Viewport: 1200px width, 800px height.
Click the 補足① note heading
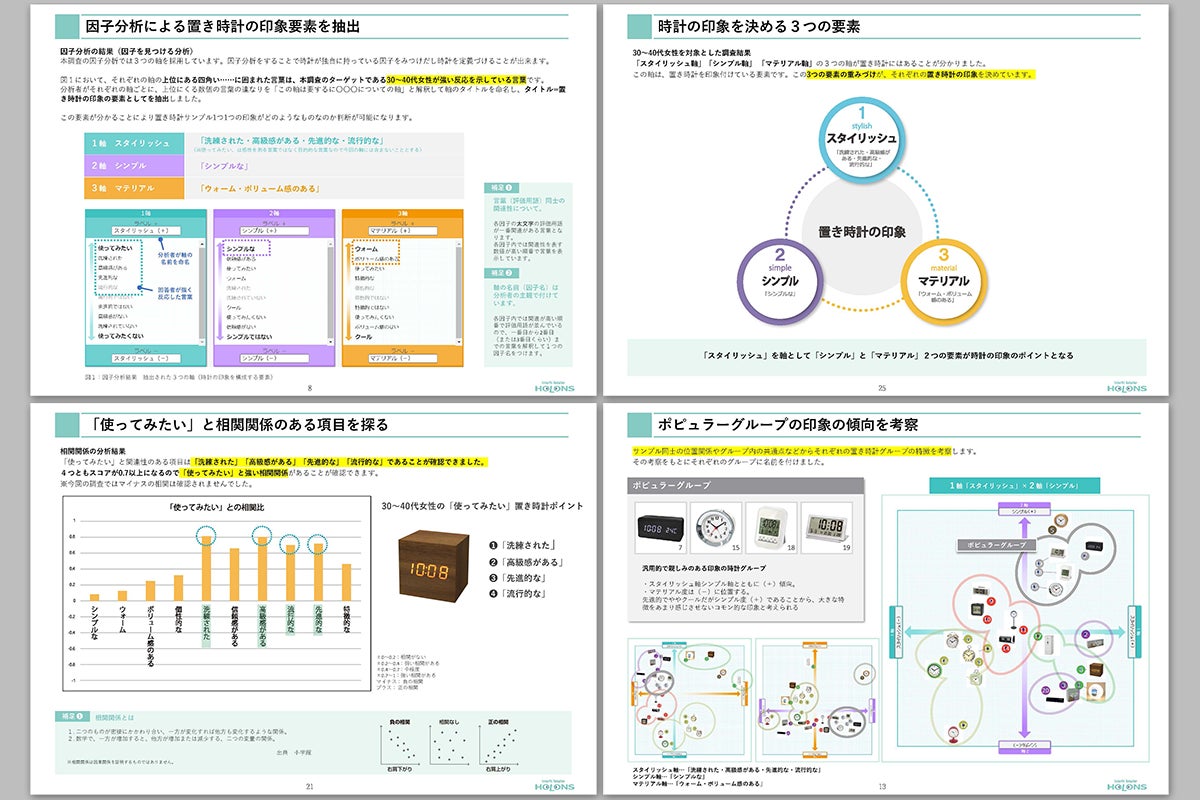503,188
